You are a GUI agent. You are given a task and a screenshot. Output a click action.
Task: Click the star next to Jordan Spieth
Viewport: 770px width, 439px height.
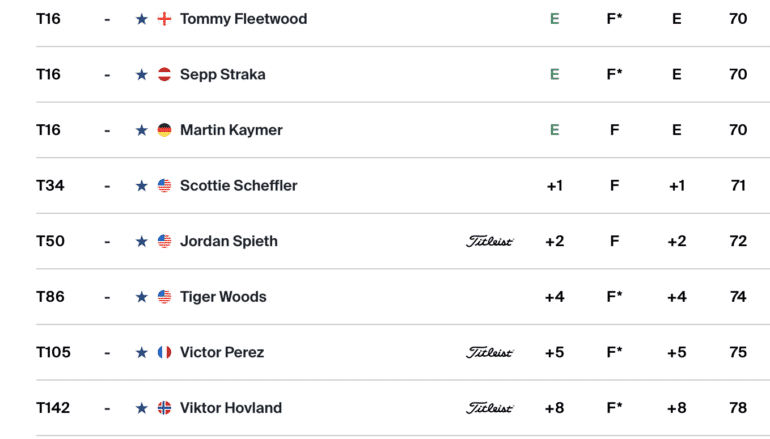(142, 241)
